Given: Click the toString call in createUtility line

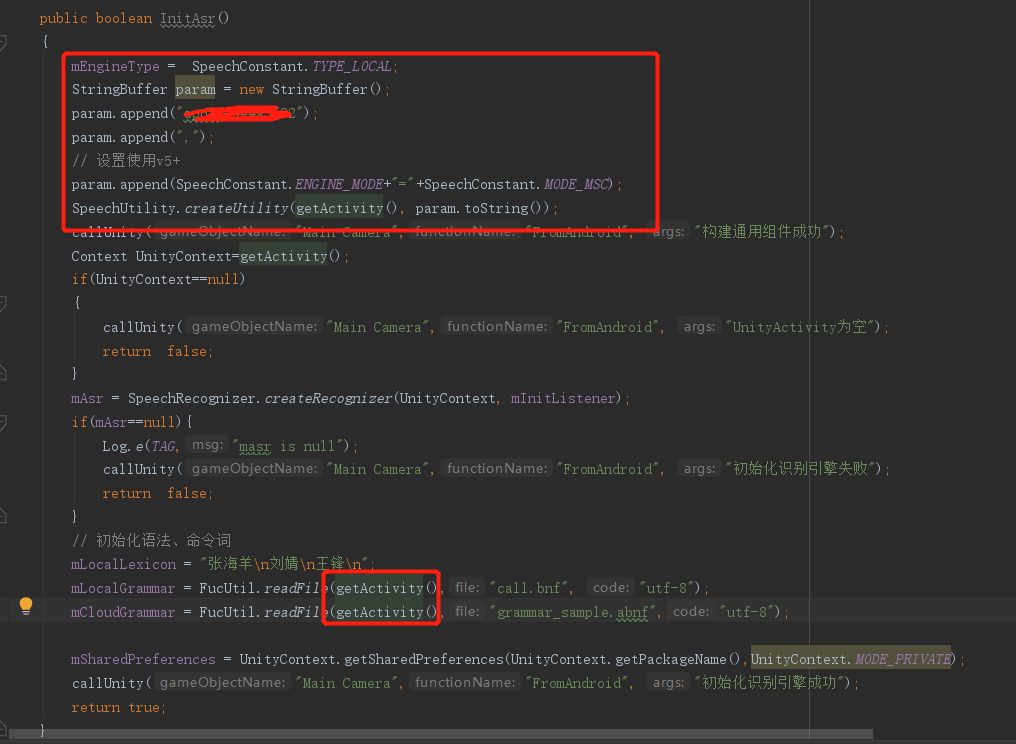Looking at the screenshot, I should click(496, 208).
